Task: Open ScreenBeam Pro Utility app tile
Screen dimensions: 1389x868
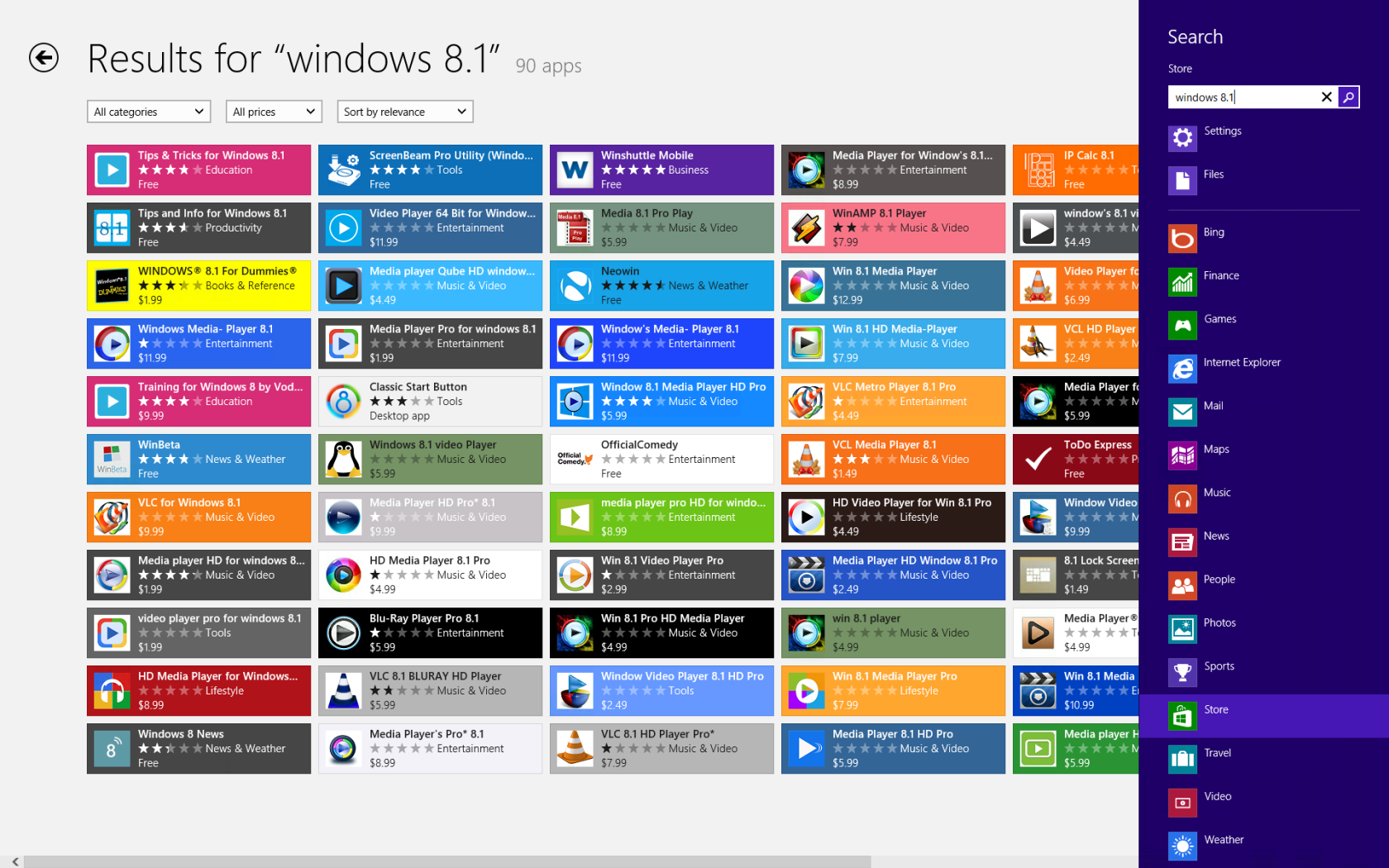Action: (x=430, y=169)
